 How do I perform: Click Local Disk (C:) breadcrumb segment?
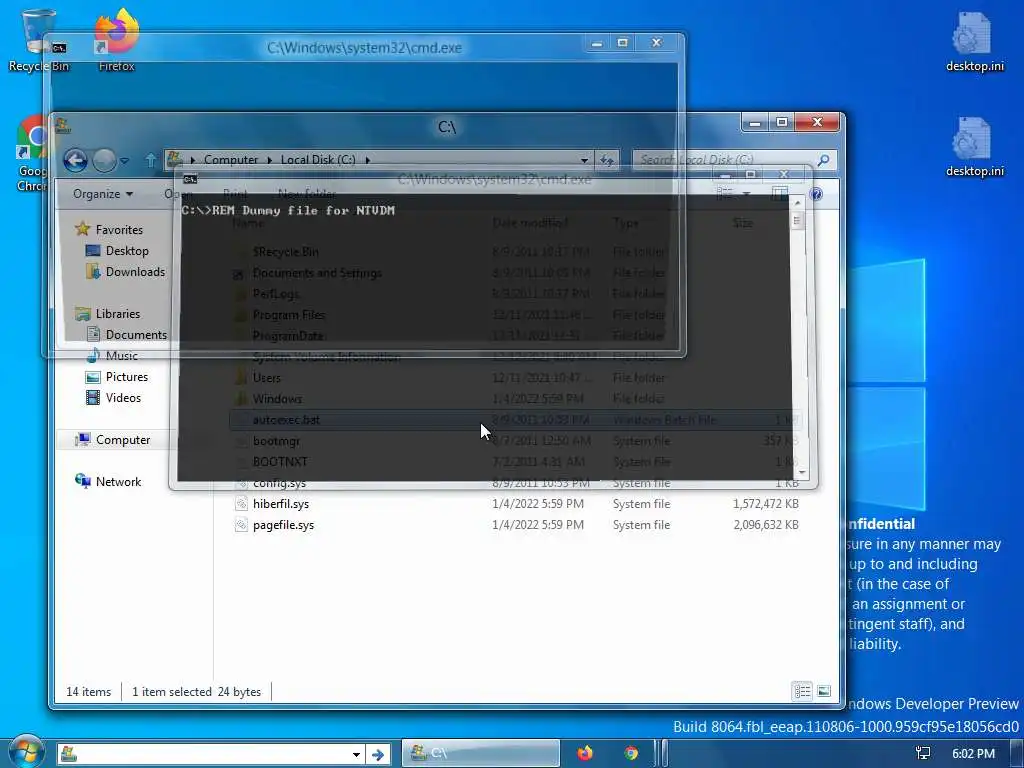coord(318,159)
